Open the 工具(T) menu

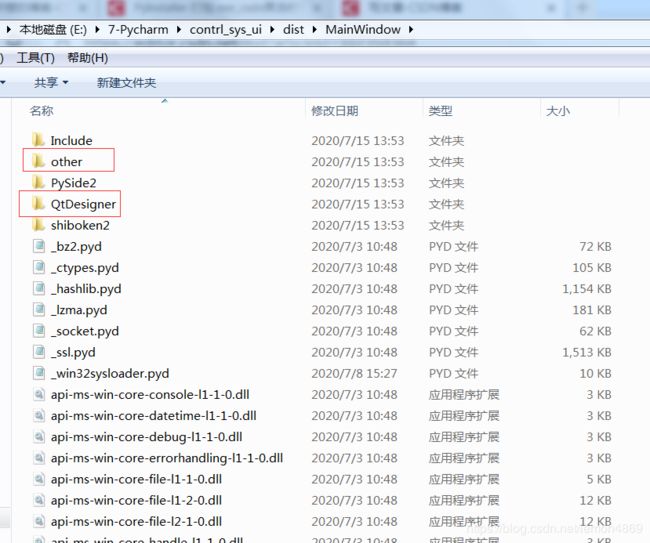[36, 58]
